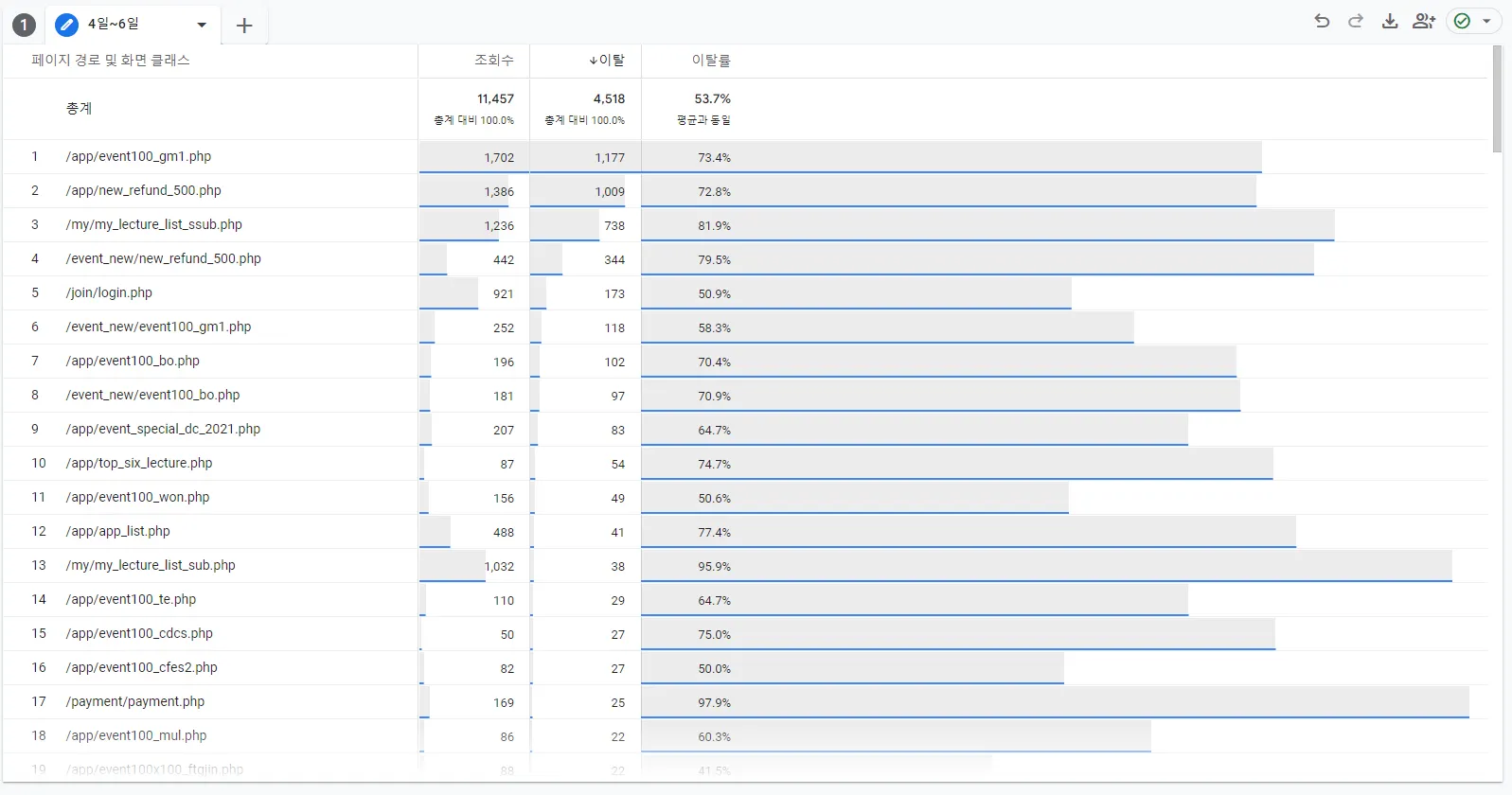The image size is (1512, 795).
Task: Select the 4일~6일 tab
Action: coord(114,24)
